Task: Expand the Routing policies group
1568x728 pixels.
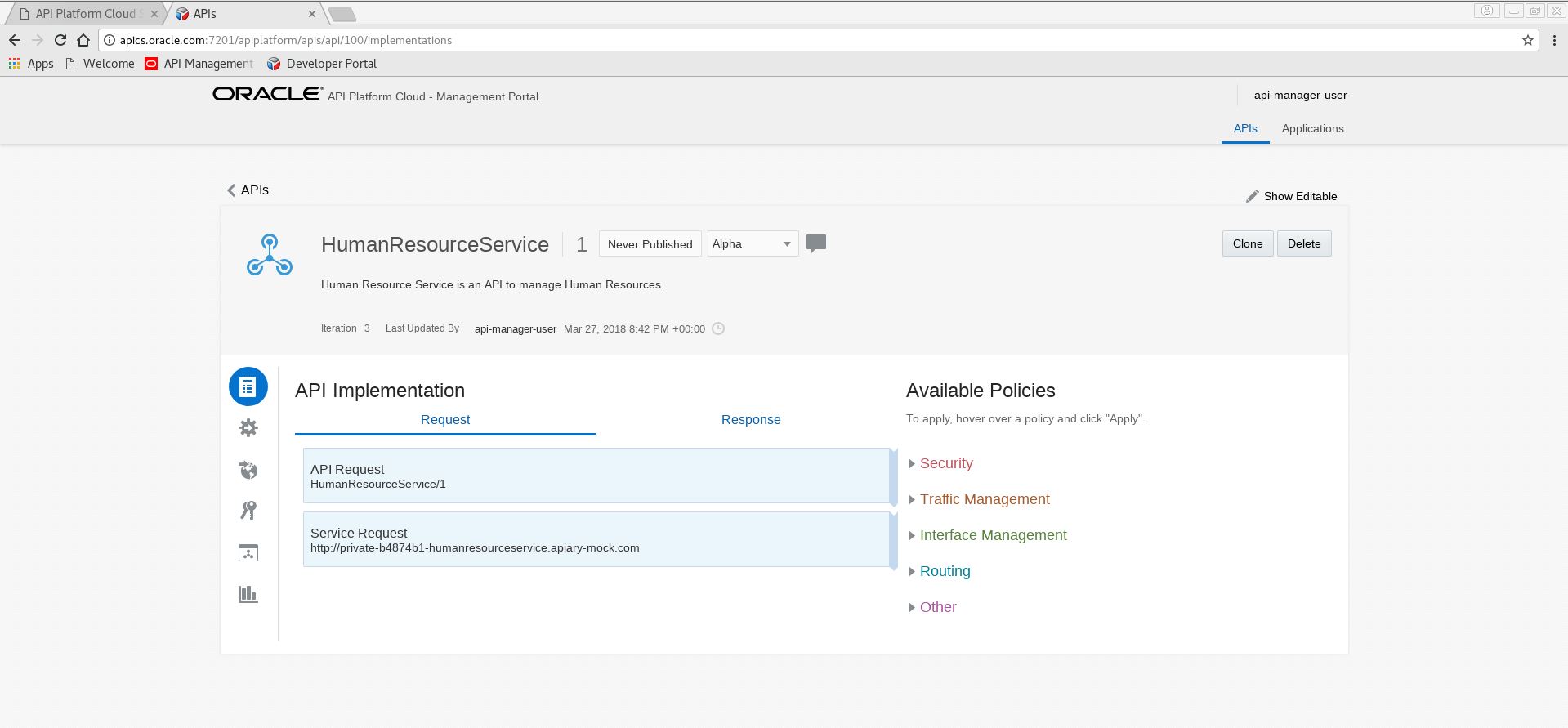Action: [945, 571]
